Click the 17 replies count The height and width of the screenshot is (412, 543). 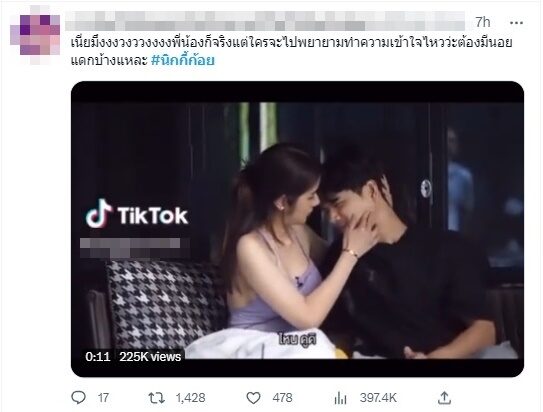[x=103, y=398]
